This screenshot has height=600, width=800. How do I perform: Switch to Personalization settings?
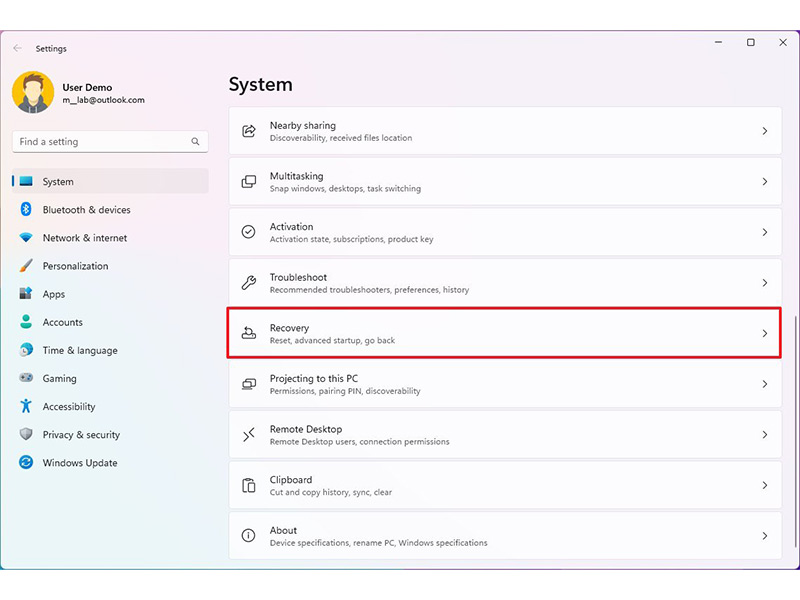click(x=110, y=266)
